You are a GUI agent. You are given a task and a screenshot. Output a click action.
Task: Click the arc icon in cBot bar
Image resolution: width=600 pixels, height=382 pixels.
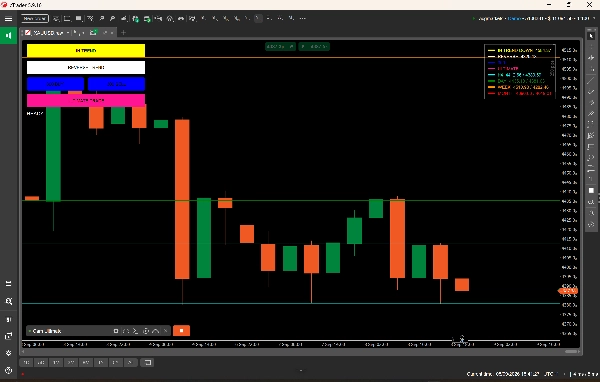(x=156, y=331)
